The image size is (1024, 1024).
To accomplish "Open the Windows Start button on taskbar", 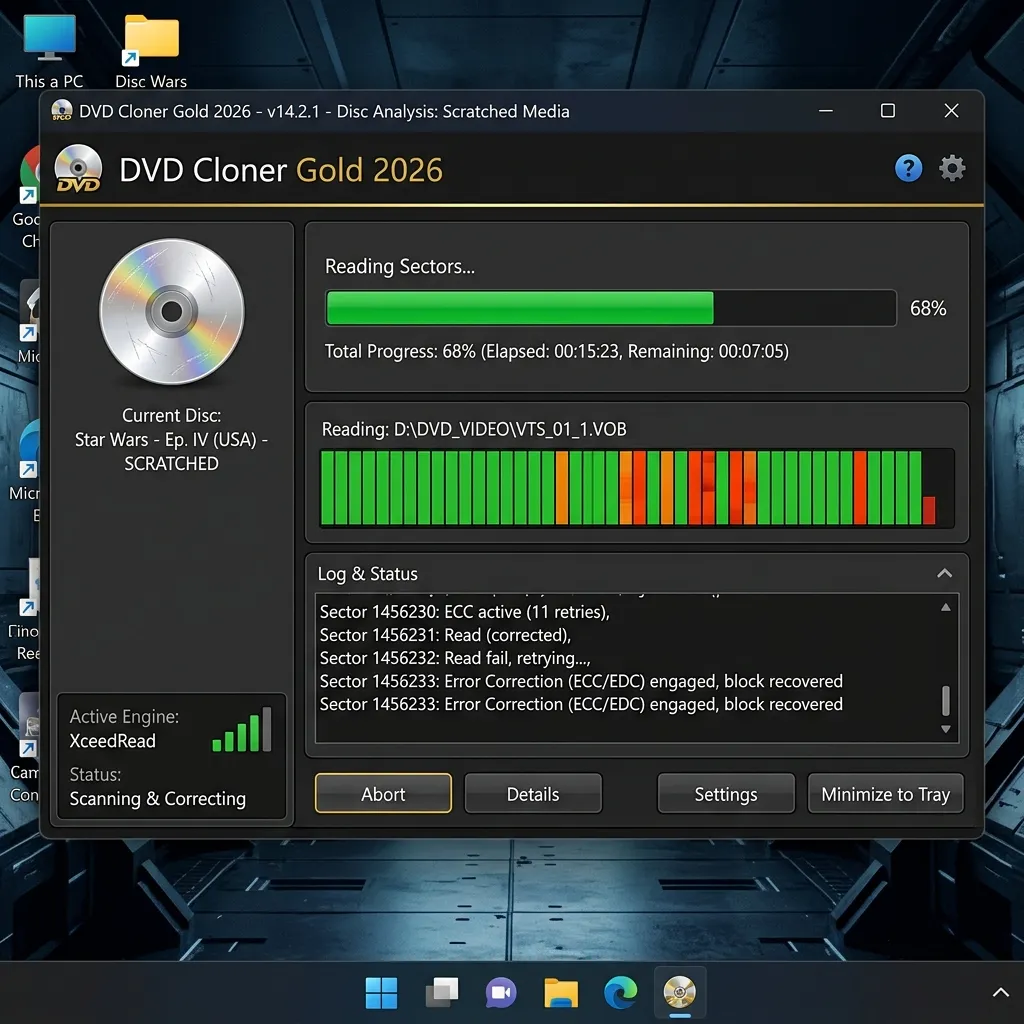I will tap(381, 993).
